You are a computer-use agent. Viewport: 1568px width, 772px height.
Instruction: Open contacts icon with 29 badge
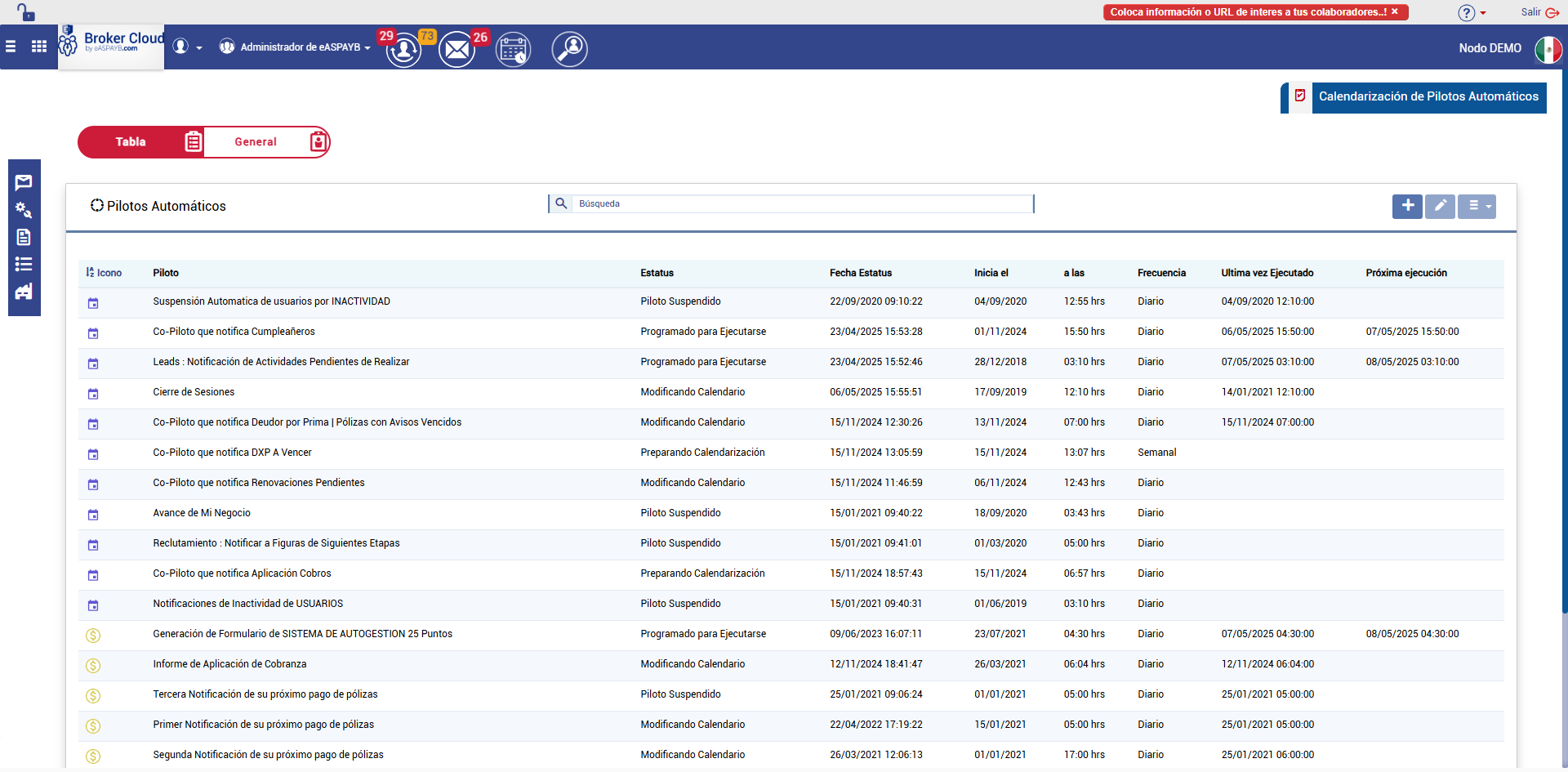click(x=403, y=50)
